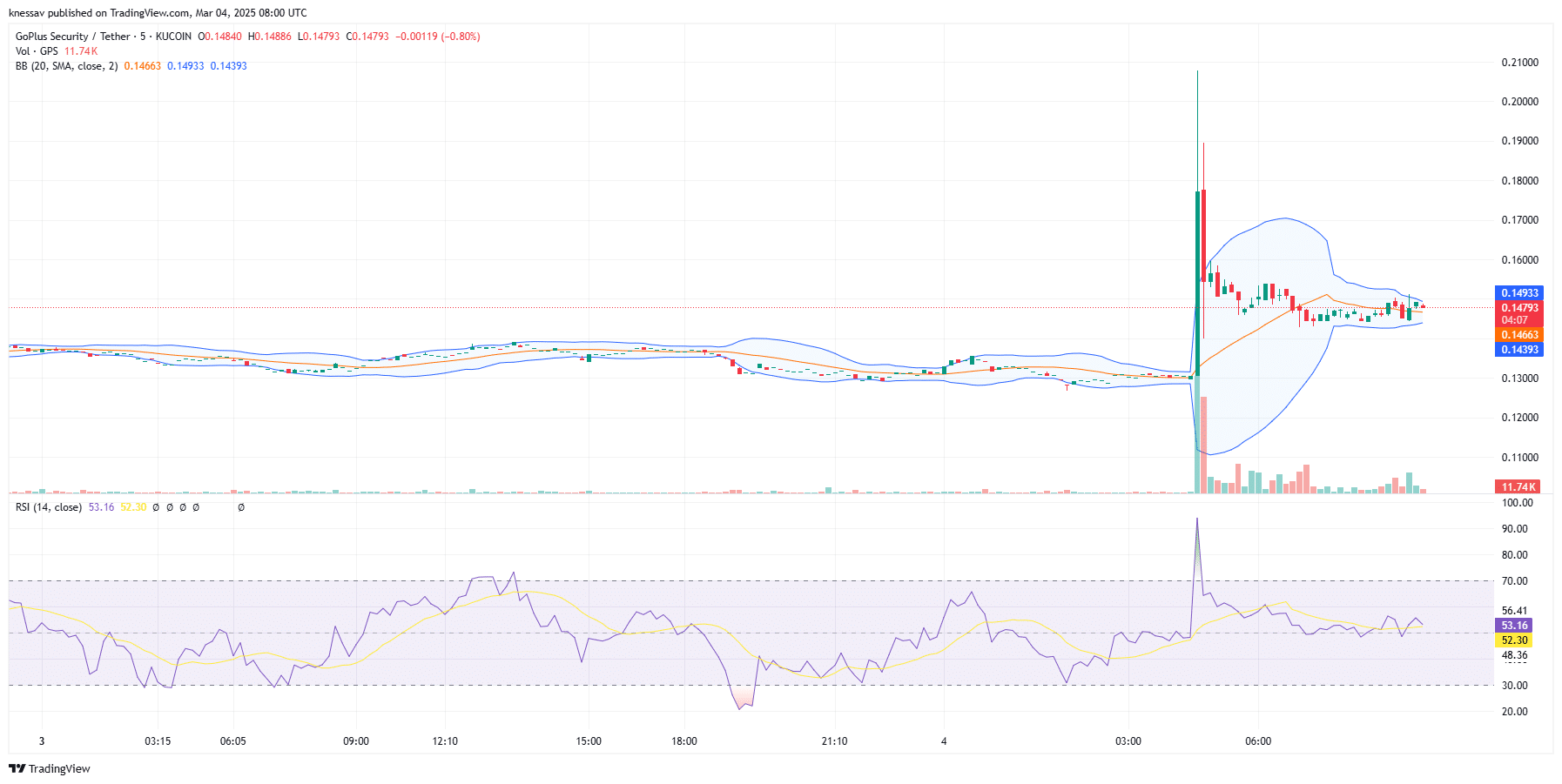Click the published header line with the date

158,13
